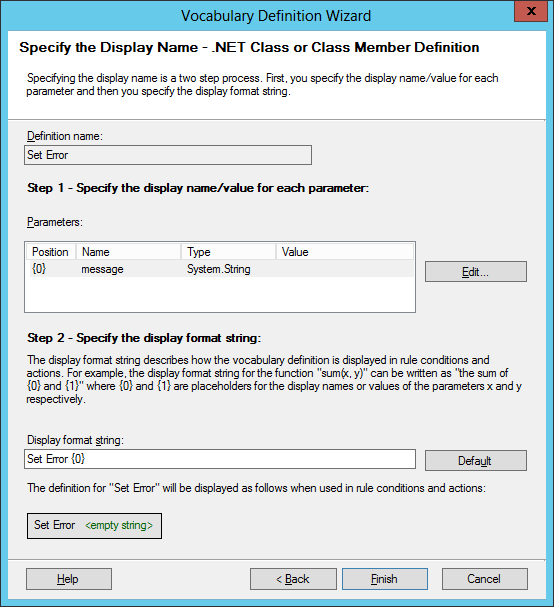
Task: Click Finish to complete the wizard
Action: [x=384, y=579]
